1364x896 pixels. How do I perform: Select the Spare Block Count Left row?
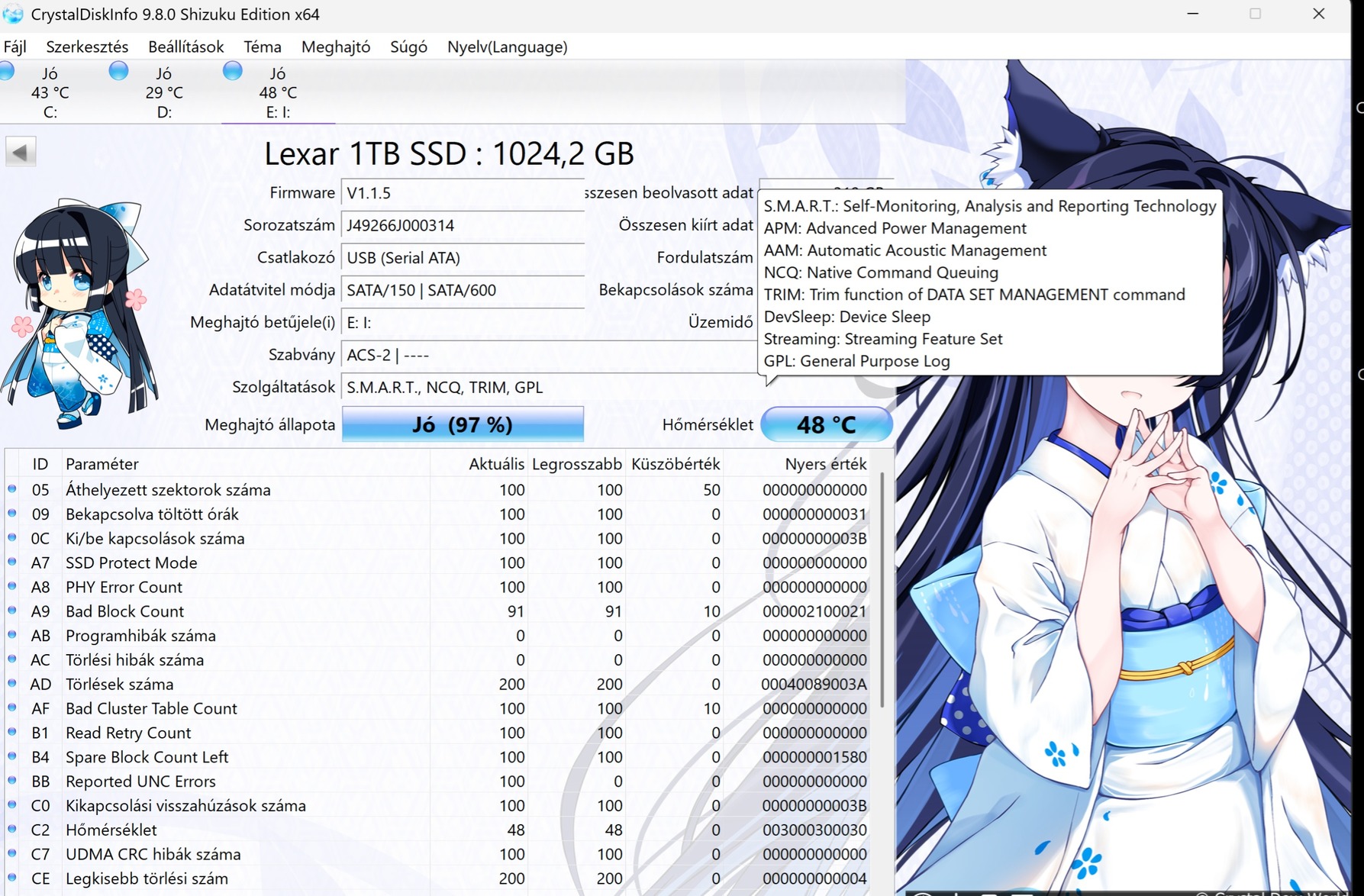[438, 757]
